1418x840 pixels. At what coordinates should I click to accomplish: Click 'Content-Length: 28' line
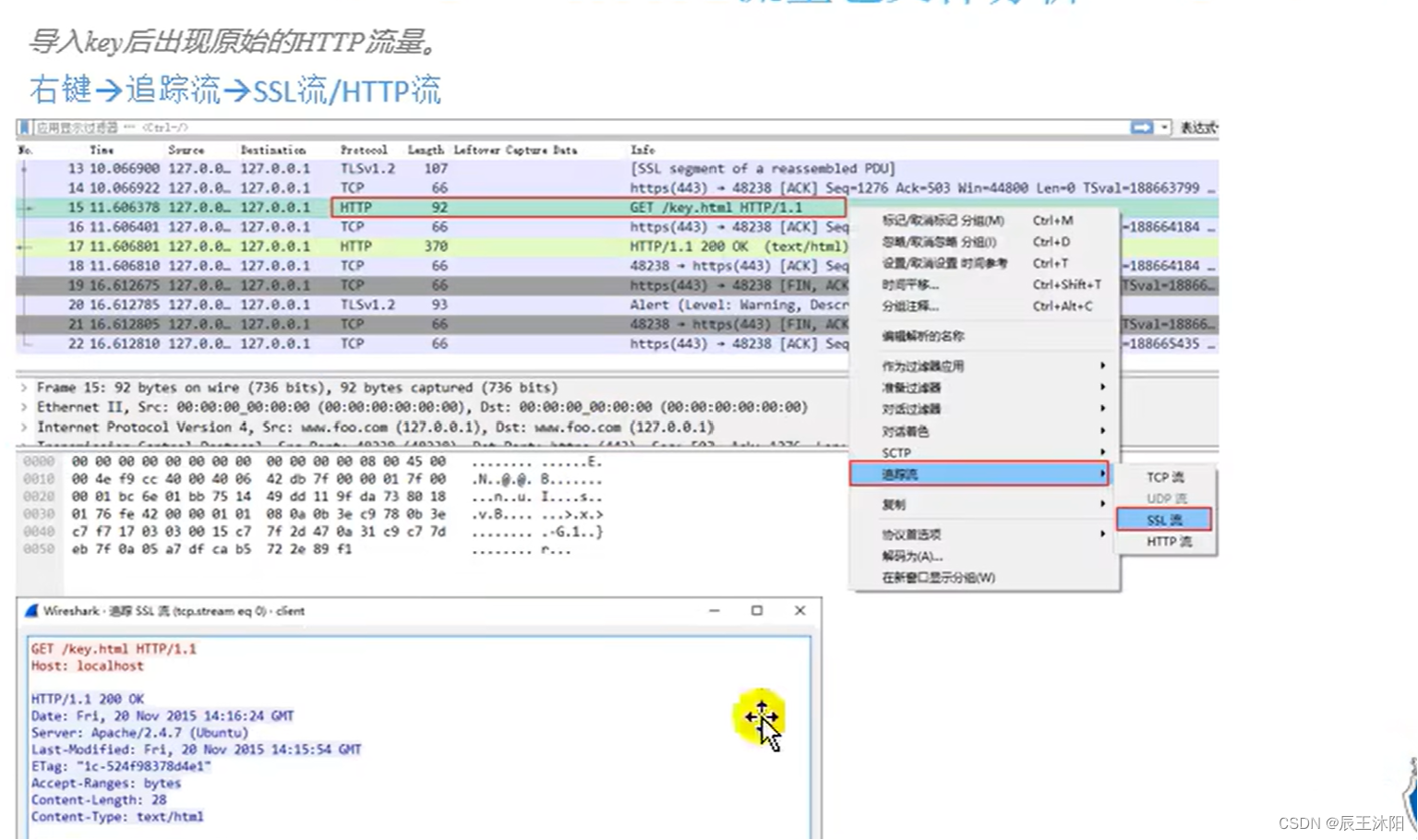[99, 800]
